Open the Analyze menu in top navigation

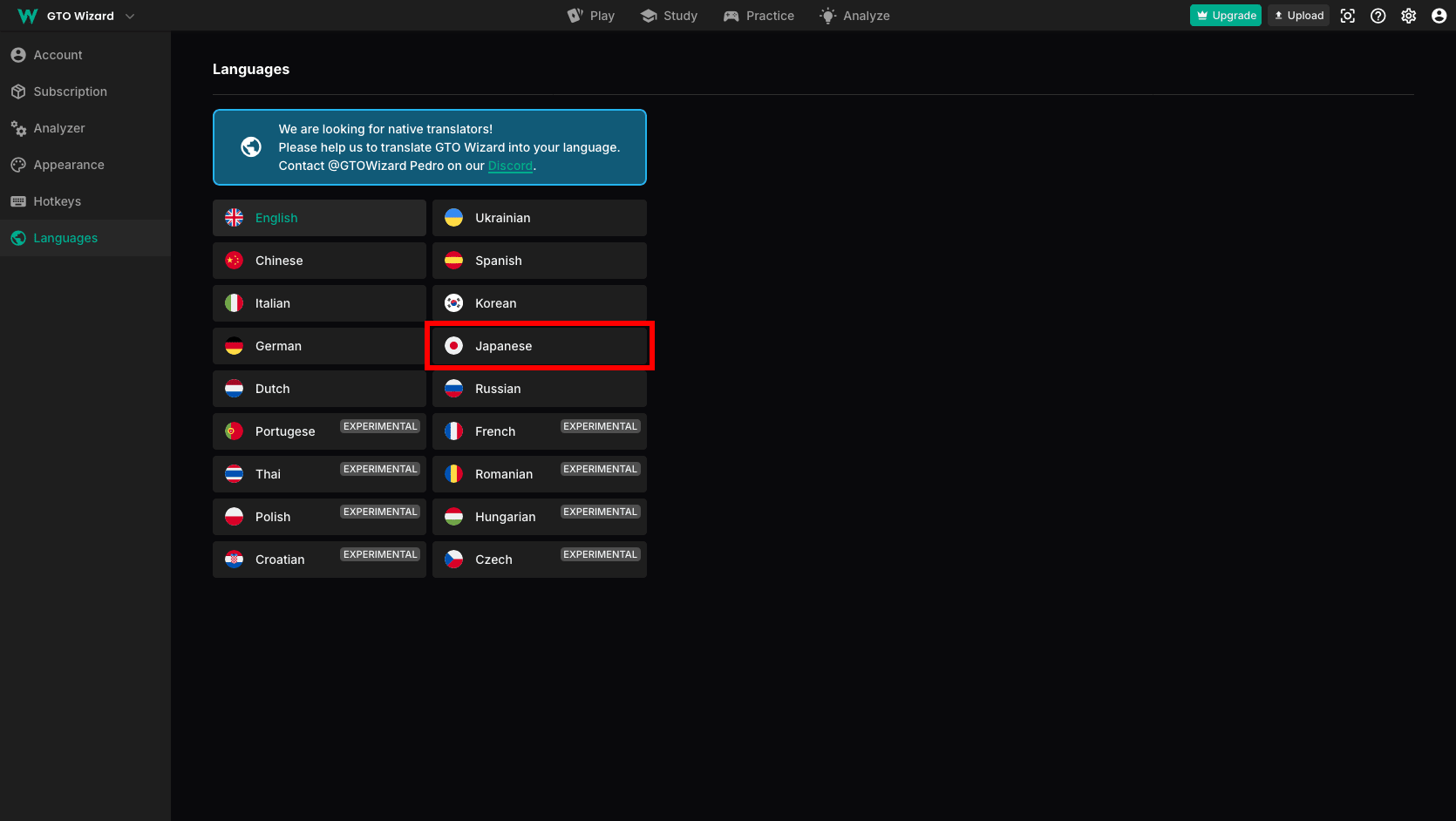click(854, 16)
